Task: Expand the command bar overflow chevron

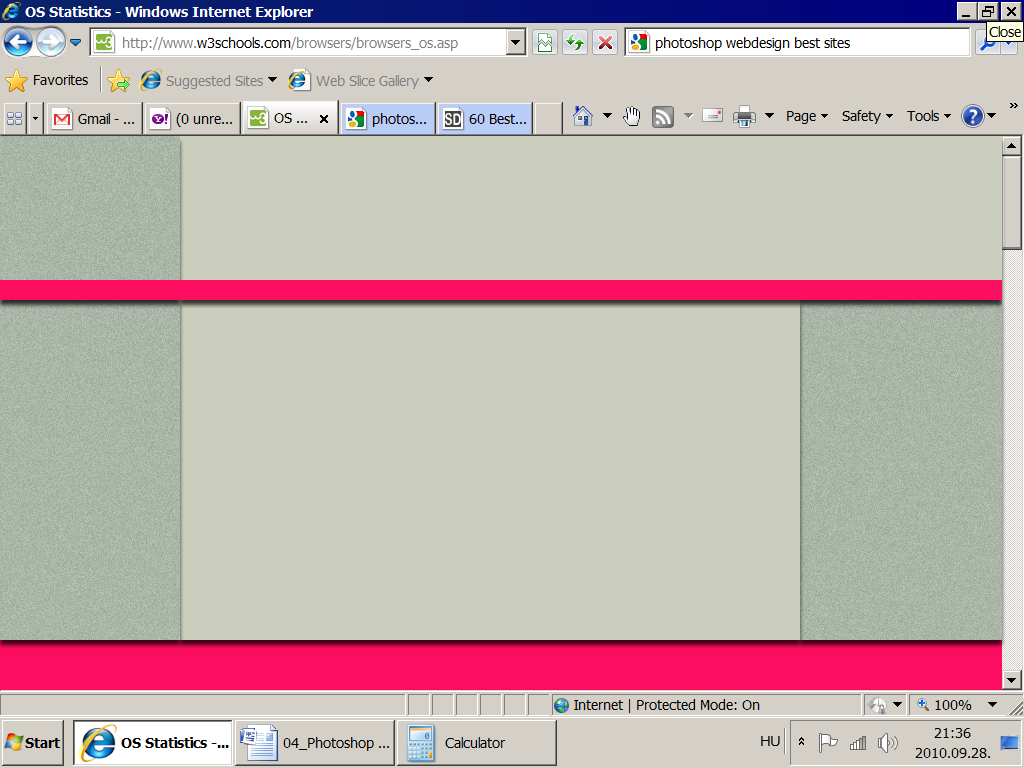Action: 1013,105
